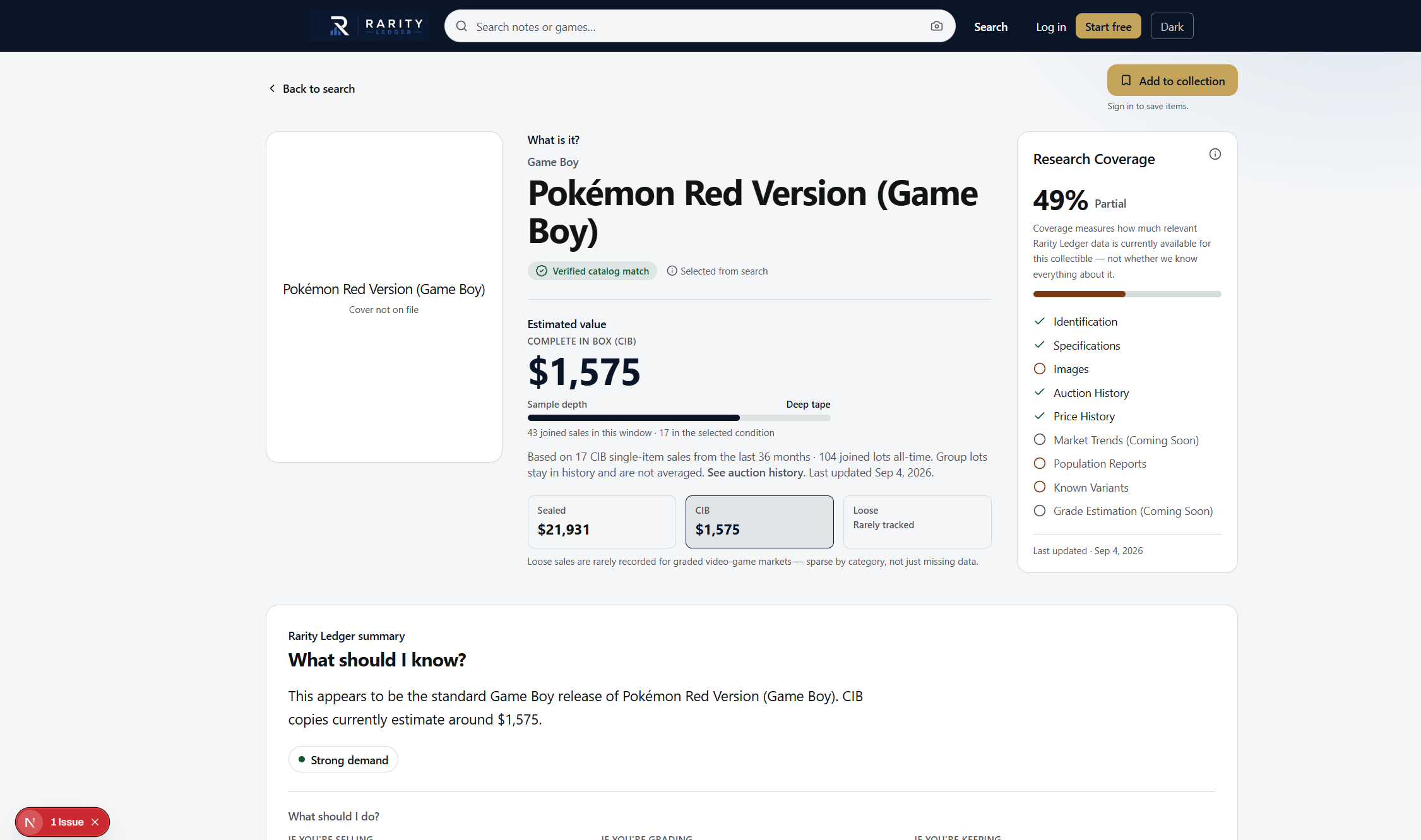The image size is (1421, 840).
Task: Click the Market Trends (Coming Soon) item
Action: pyautogui.click(x=1126, y=440)
